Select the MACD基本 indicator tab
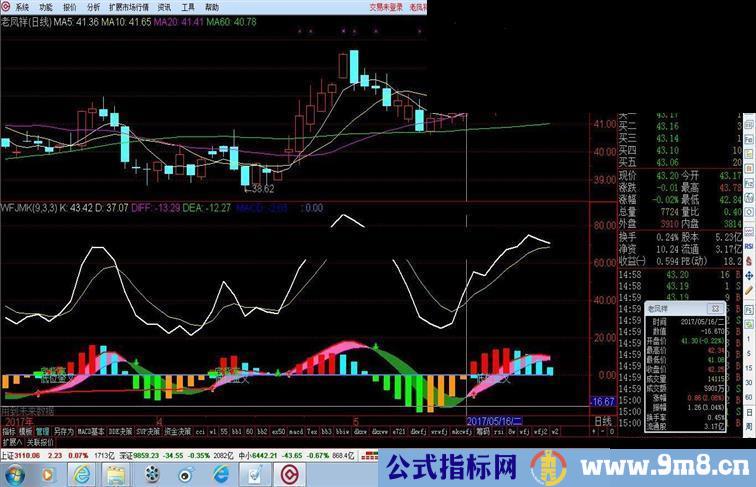This screenshot has height=487, width=756. [x=91, y=431]
